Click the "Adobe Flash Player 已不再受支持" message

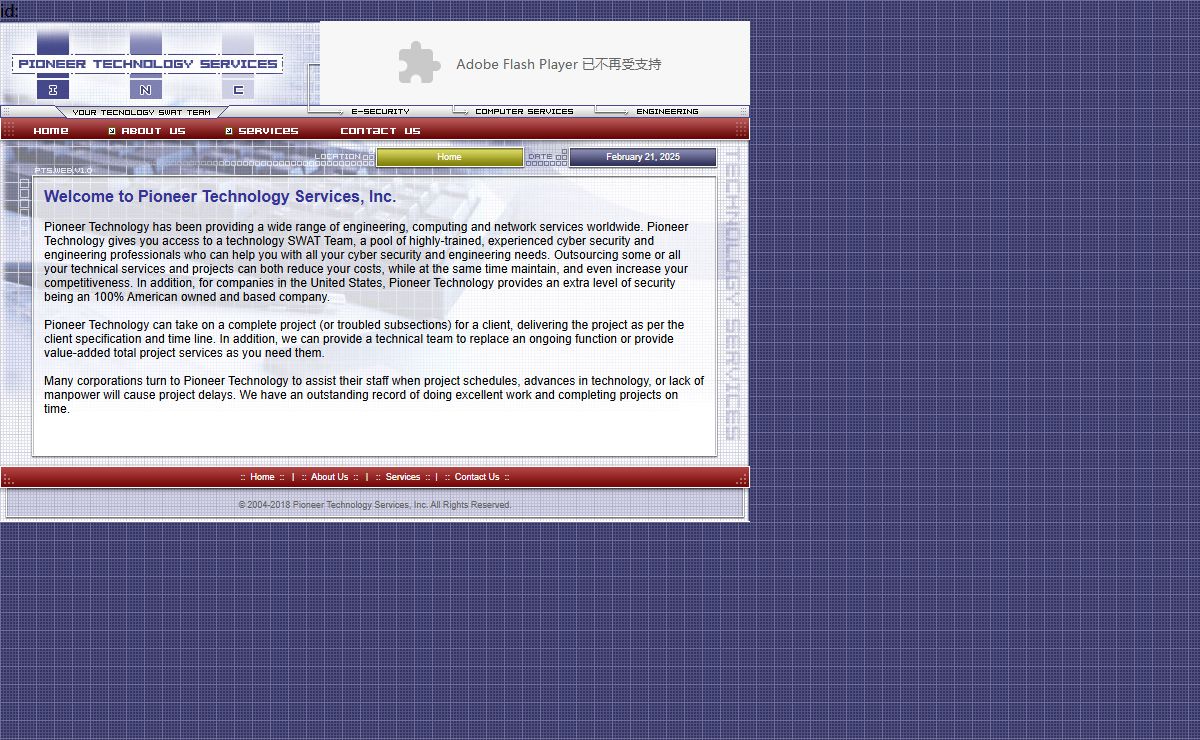(559, 64)
